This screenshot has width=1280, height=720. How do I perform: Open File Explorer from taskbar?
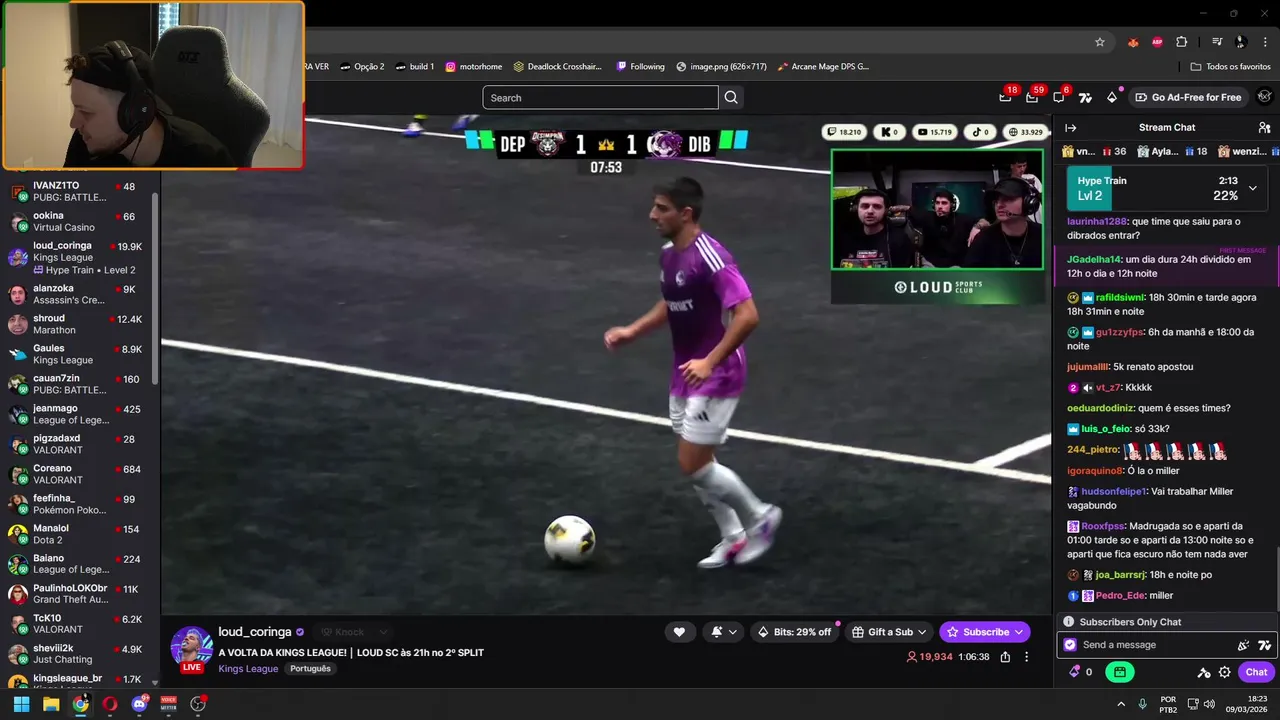point(51,703)
